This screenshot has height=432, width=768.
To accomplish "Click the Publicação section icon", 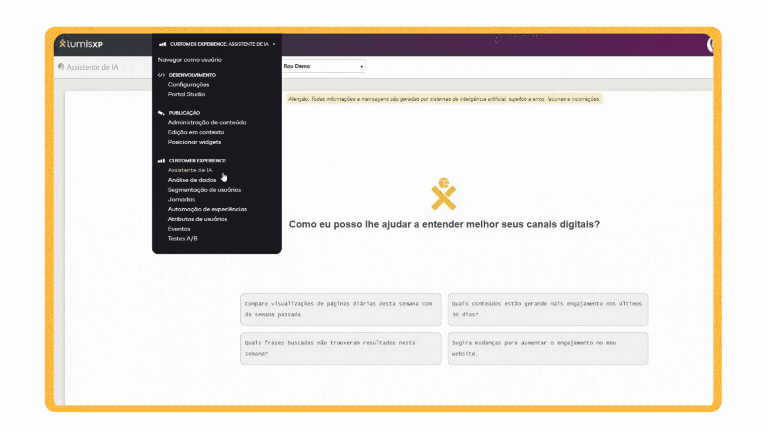I will 161,113.
